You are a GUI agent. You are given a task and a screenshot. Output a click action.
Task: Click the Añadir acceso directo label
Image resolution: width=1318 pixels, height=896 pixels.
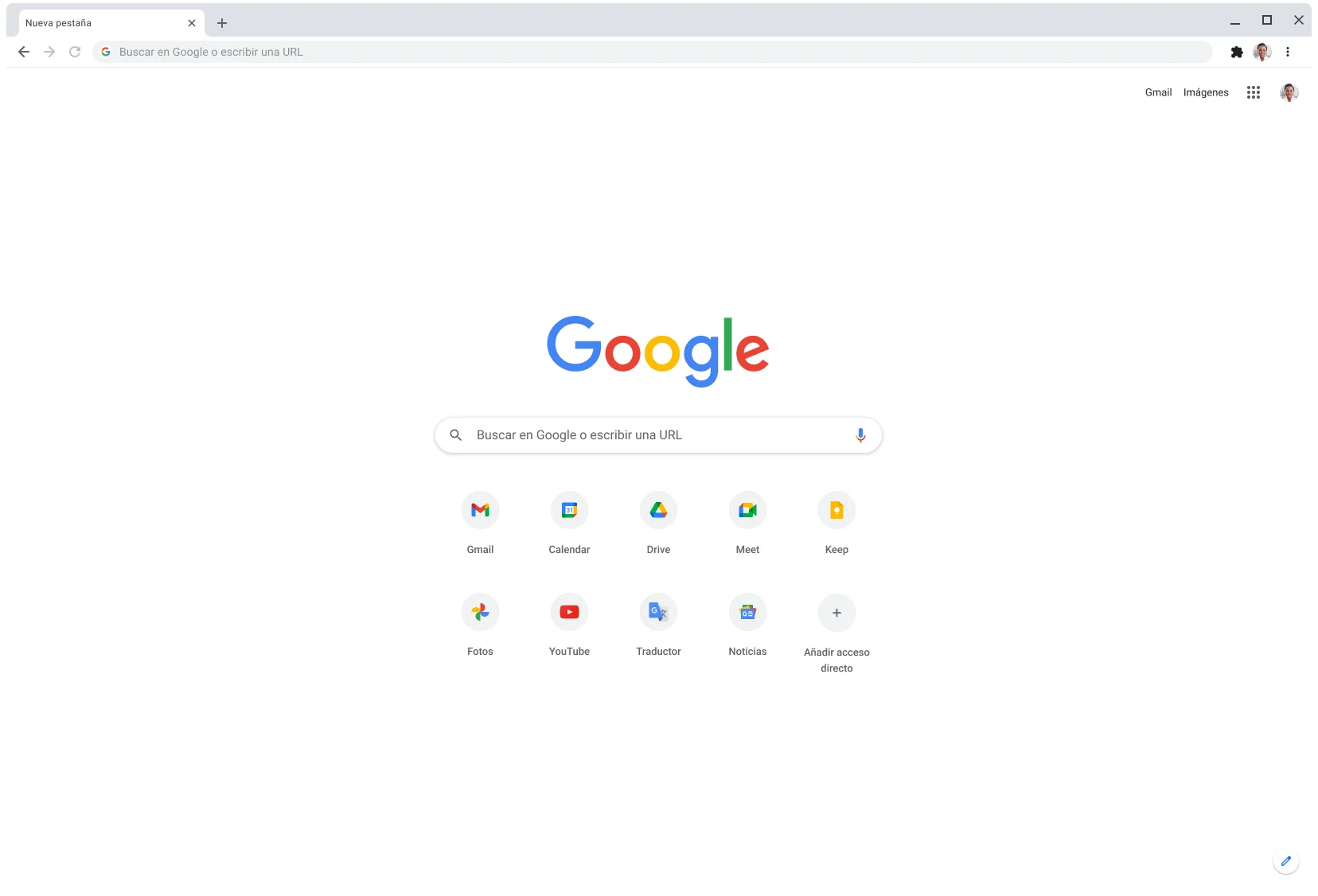pos(836,660)
